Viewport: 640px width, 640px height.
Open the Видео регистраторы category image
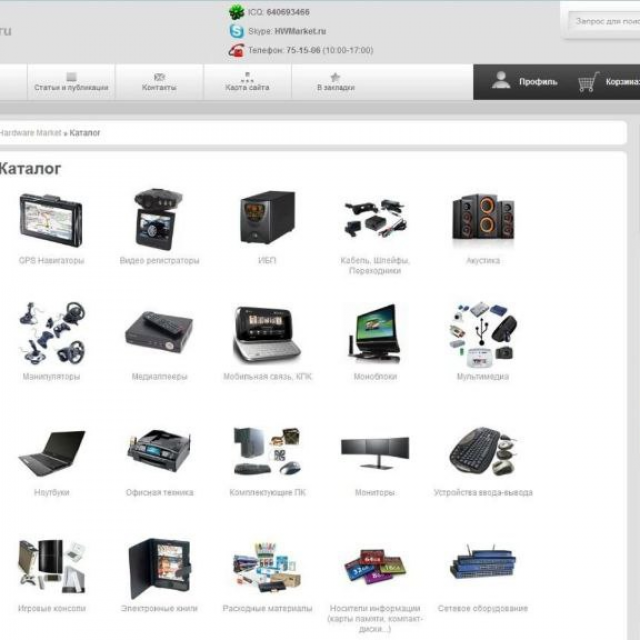159,219
